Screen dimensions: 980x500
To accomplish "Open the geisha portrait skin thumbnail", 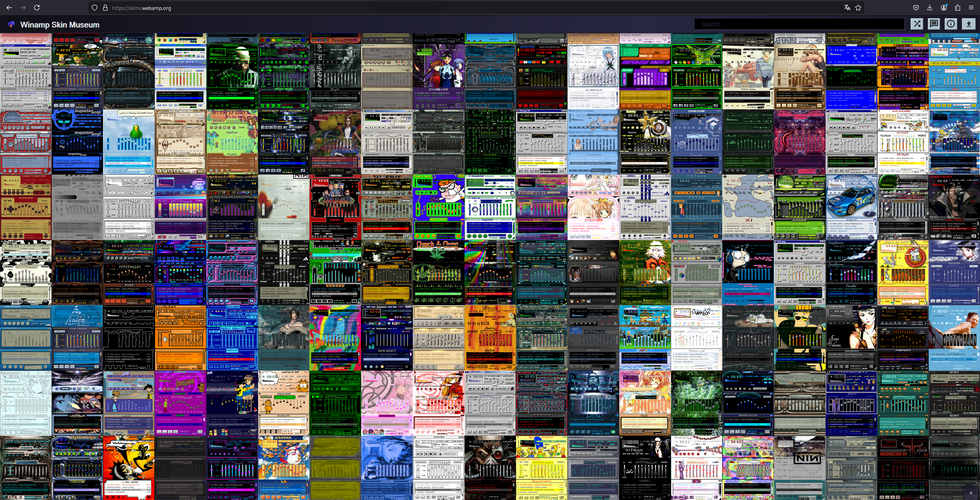I will click(851, 338).
